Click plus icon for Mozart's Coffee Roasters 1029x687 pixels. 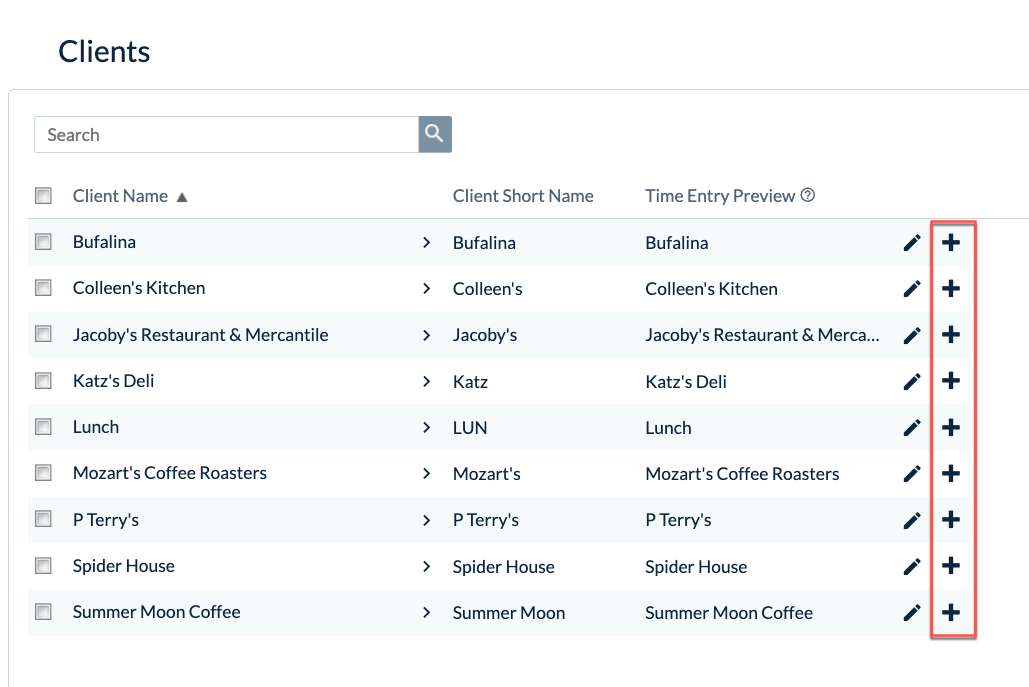[951, 474]
